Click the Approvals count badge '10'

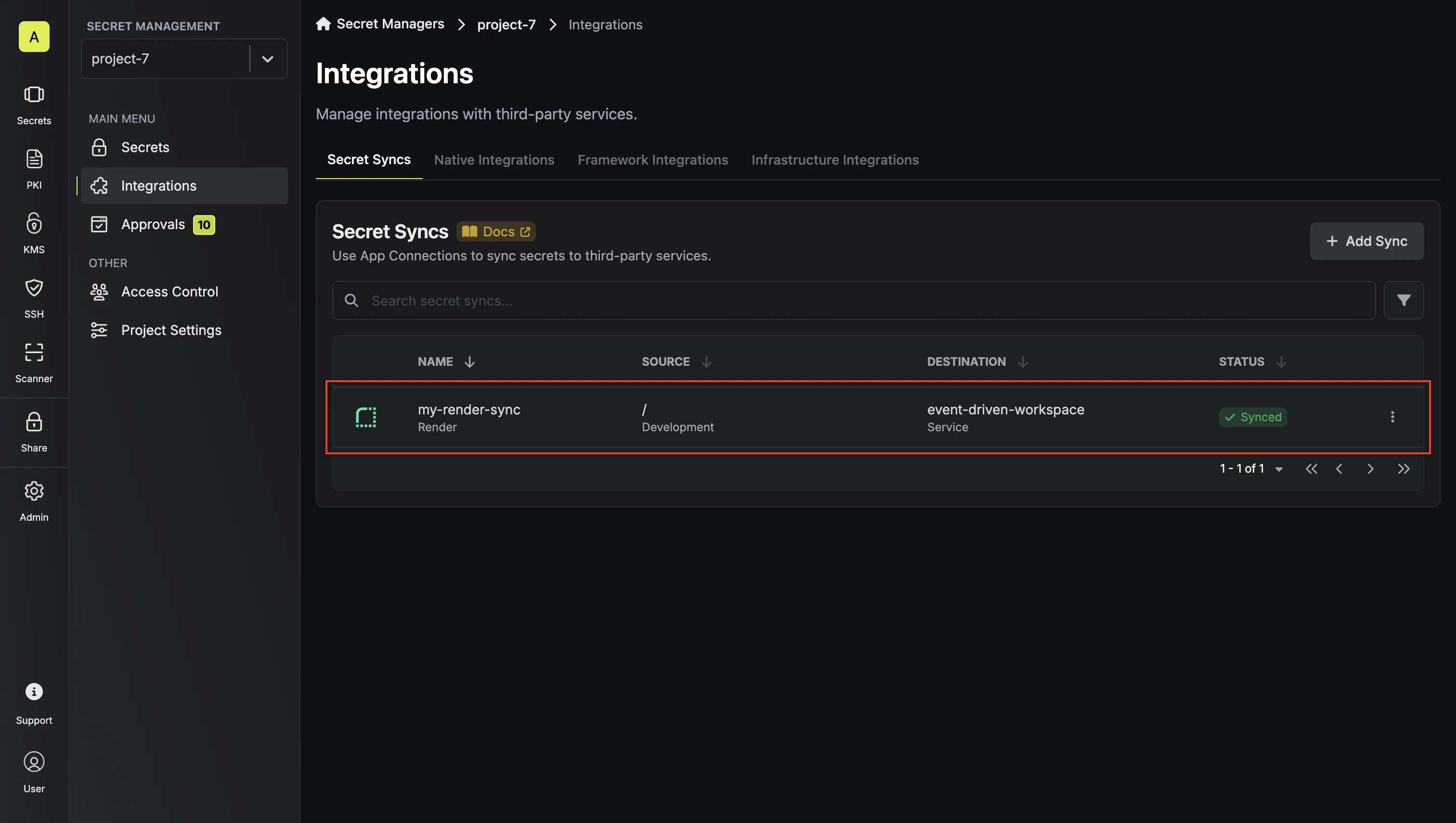click(204, 225)
